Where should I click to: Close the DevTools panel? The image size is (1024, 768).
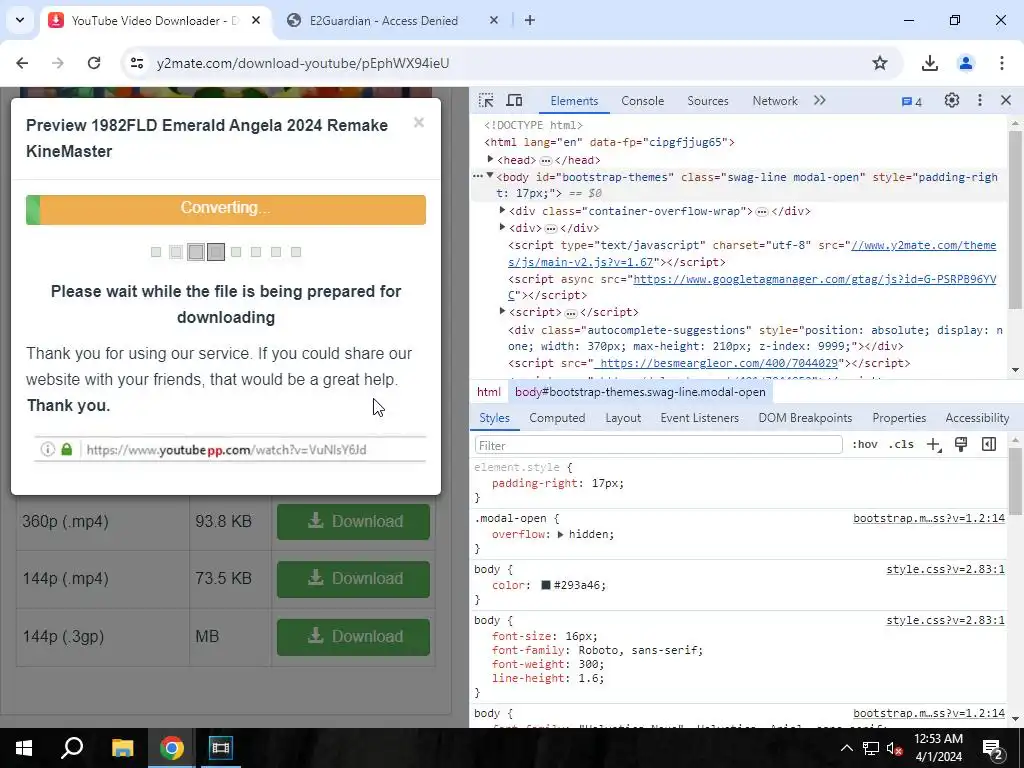tap(1006, 101)
